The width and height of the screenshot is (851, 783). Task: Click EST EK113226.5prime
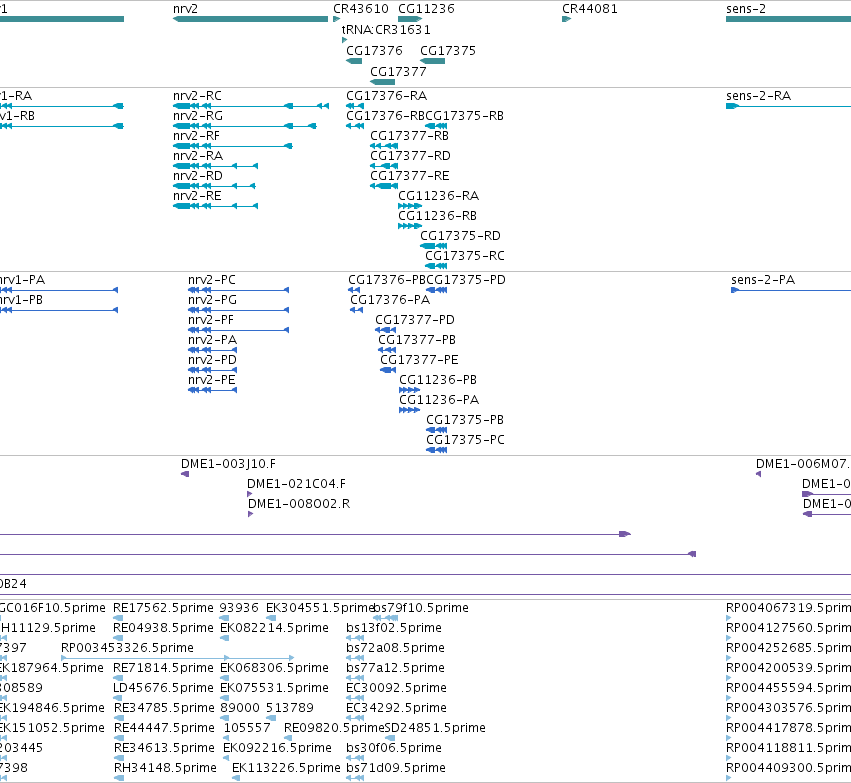(x=286, y=768)
